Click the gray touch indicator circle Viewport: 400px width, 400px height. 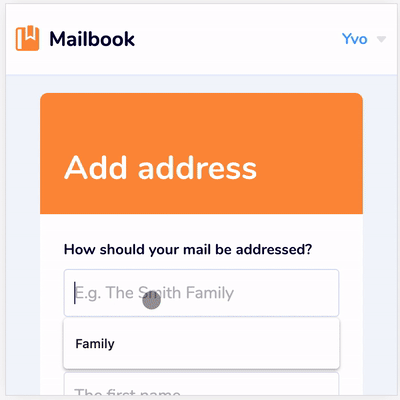152,300
